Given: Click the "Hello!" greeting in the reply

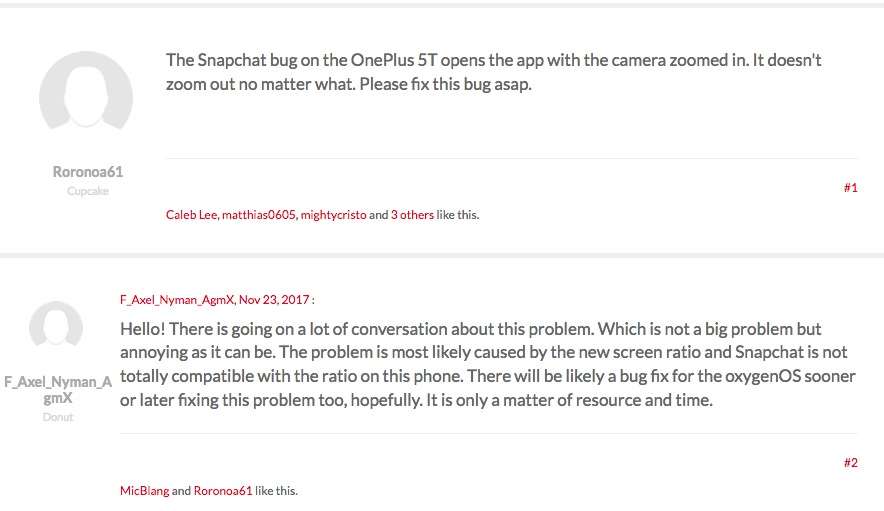Looking at the screenshot, I should point(143,329).
